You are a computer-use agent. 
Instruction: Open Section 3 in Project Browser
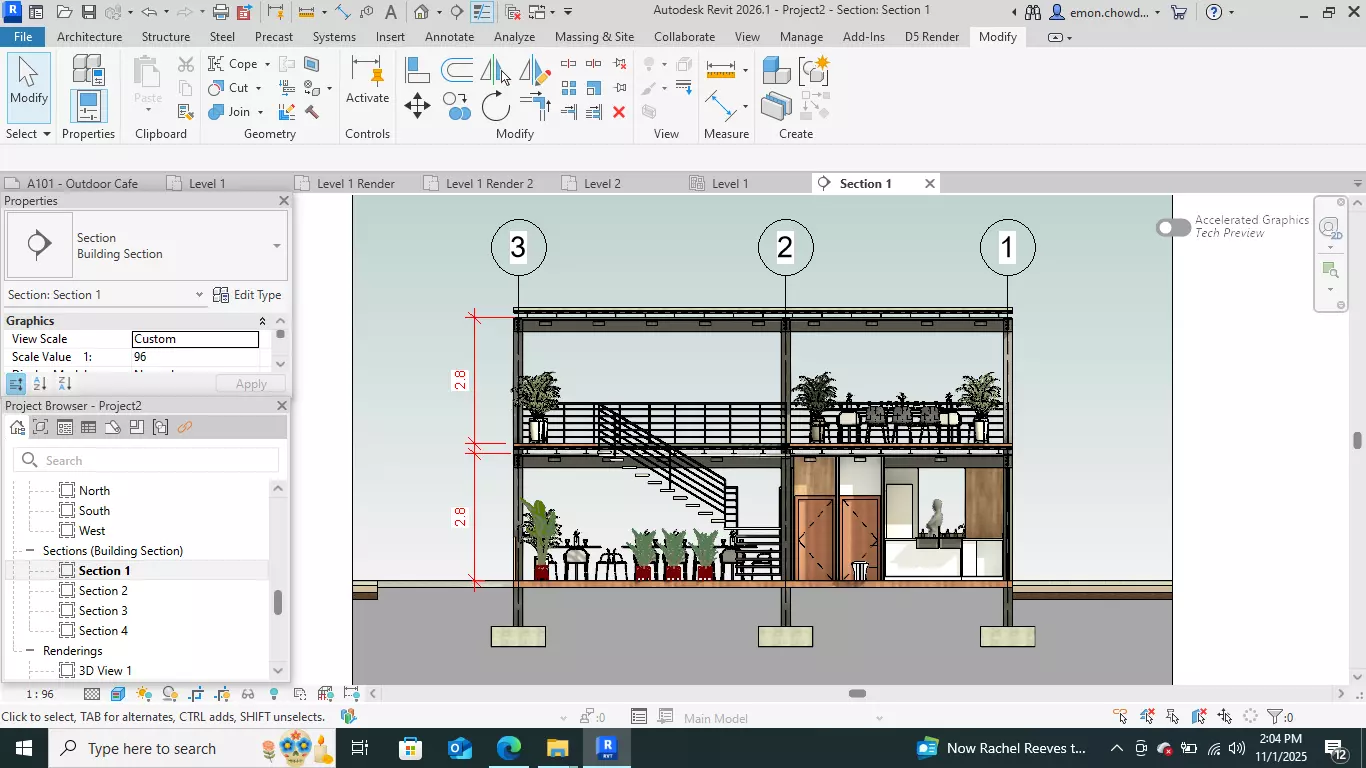(103, 611)
